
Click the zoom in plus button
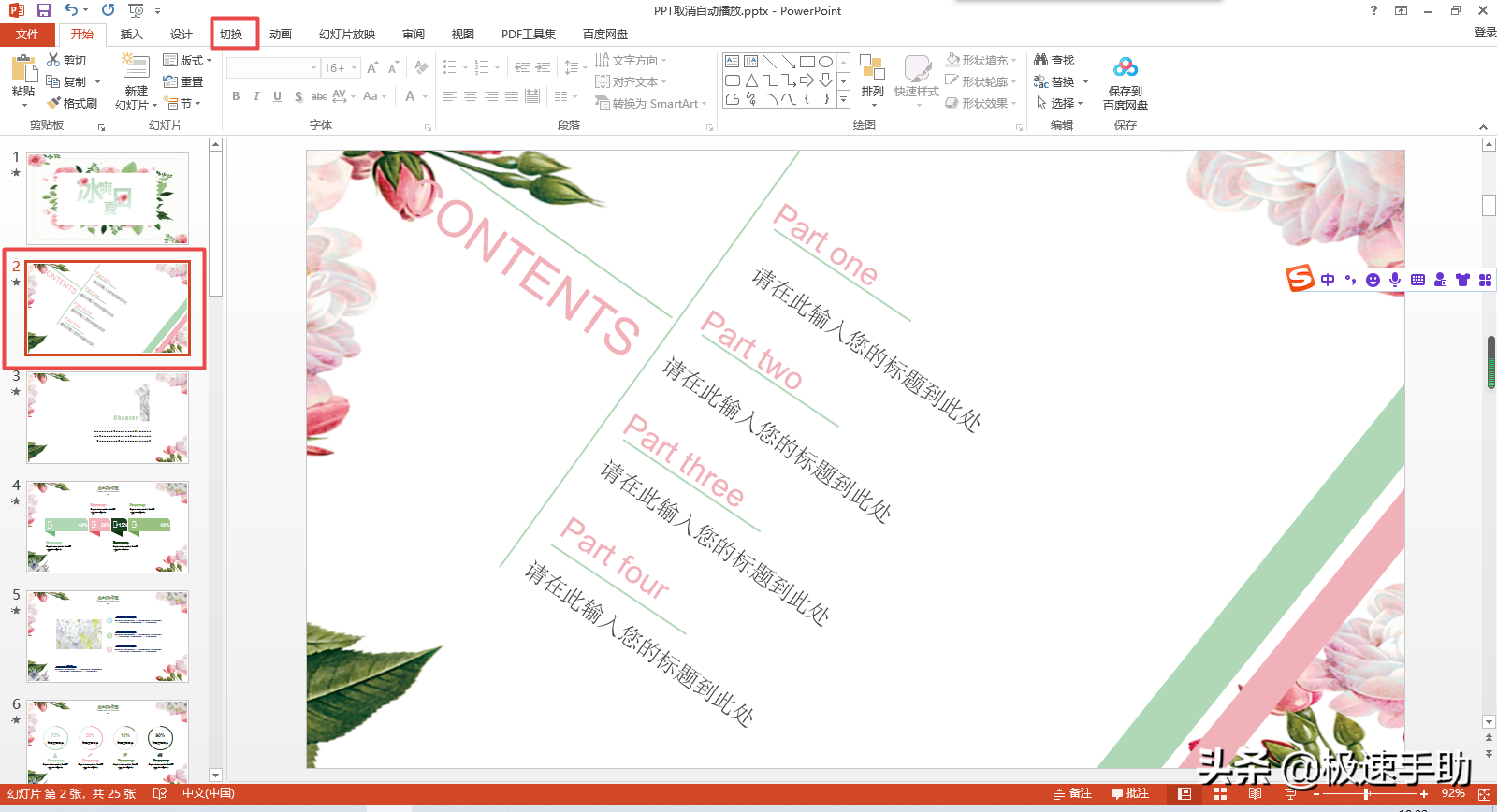[1424, 793]
